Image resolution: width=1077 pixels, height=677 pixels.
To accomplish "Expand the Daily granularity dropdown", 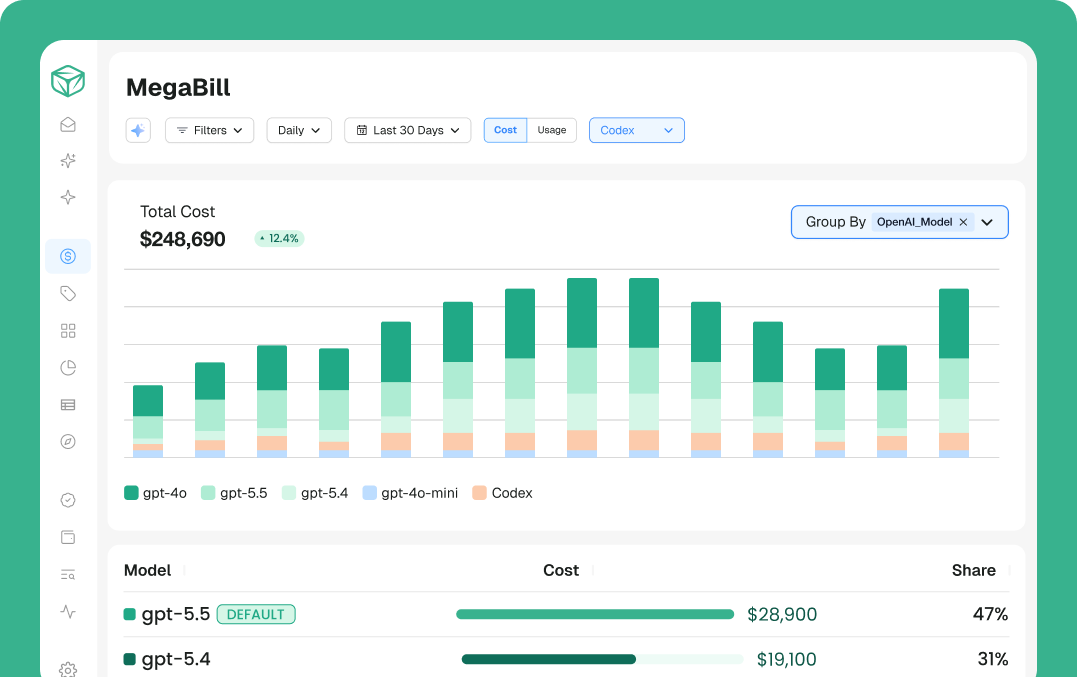I will 299,130.
